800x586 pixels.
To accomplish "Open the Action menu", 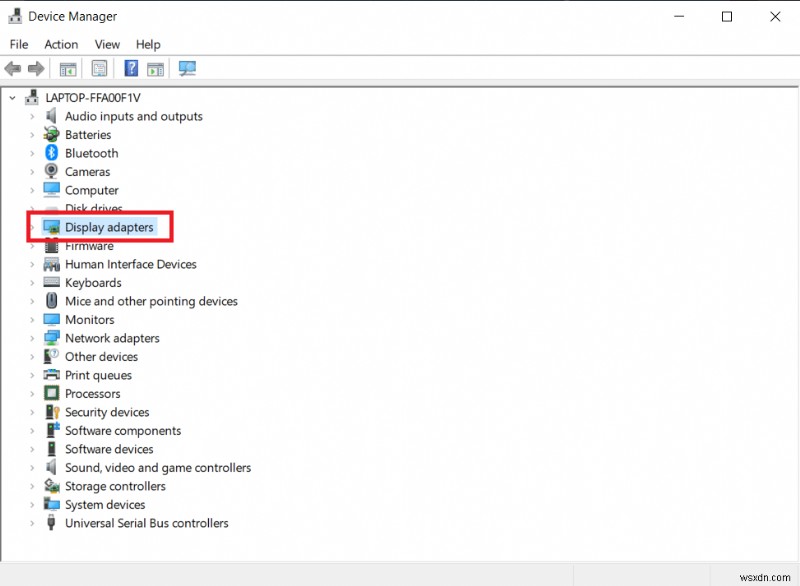I will (x=61, y=44).
